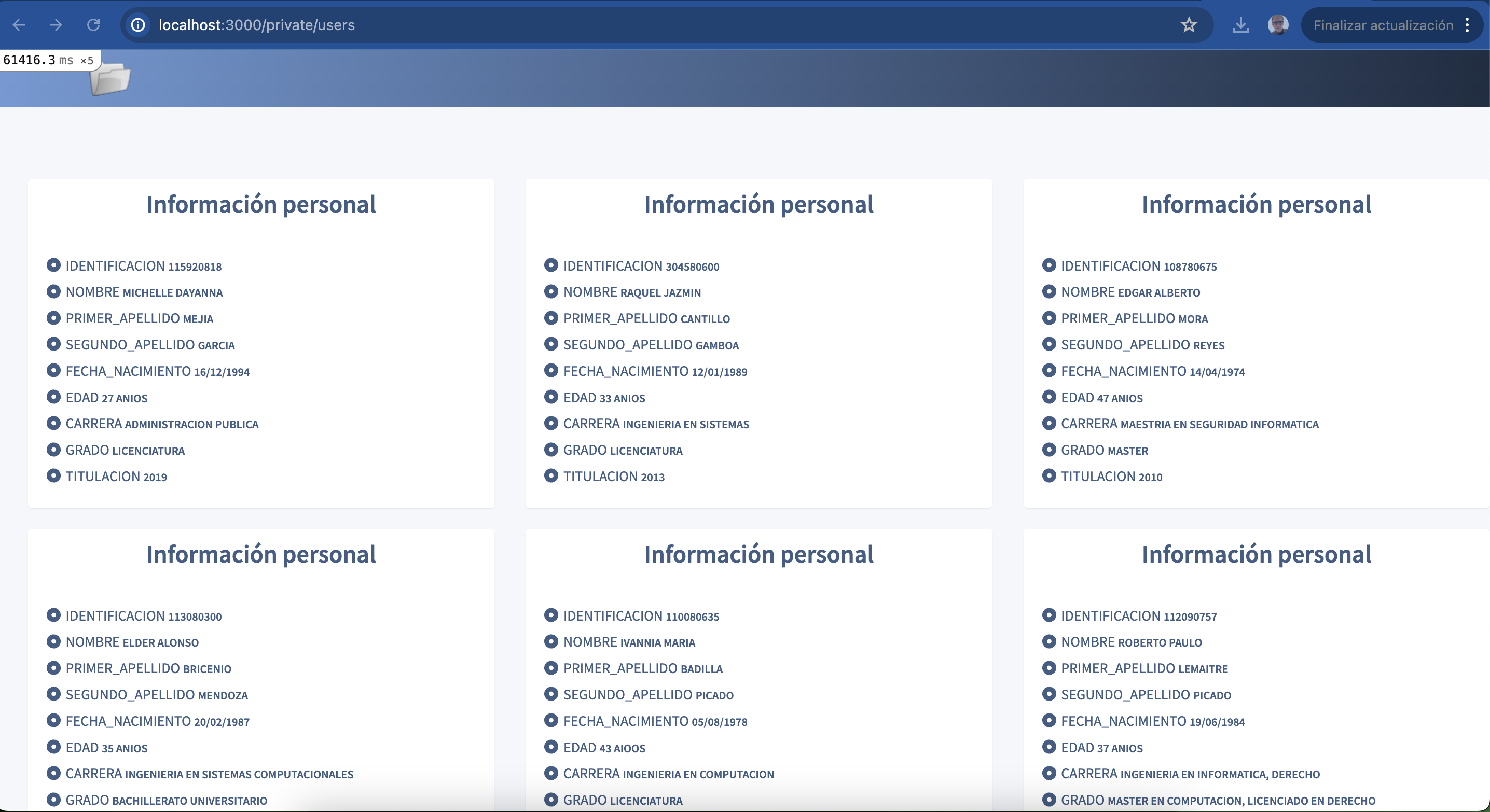Open Chrome's three-dot menu
1490x812 pixels.
[1468, 25]
